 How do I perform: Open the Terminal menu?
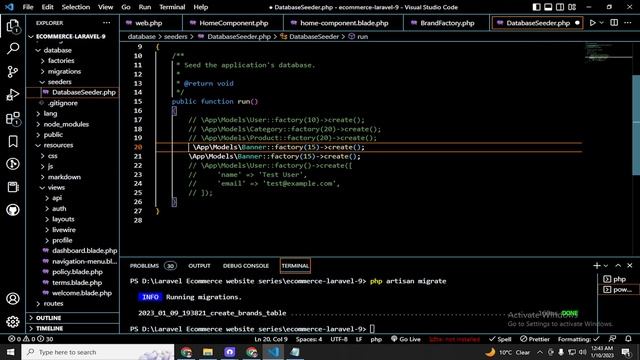(x=172, y=7)
